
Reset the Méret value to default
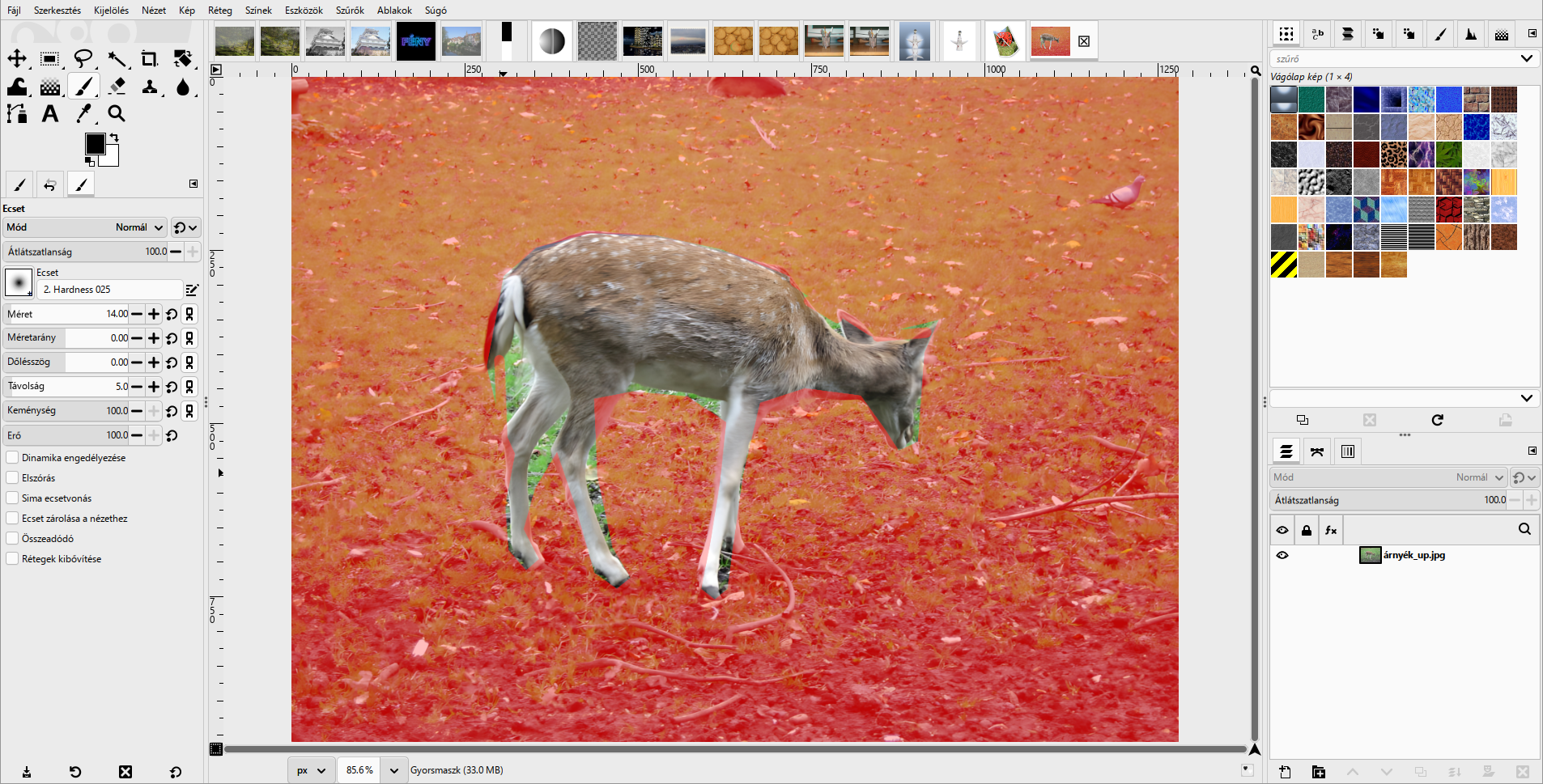coord(172,314)
